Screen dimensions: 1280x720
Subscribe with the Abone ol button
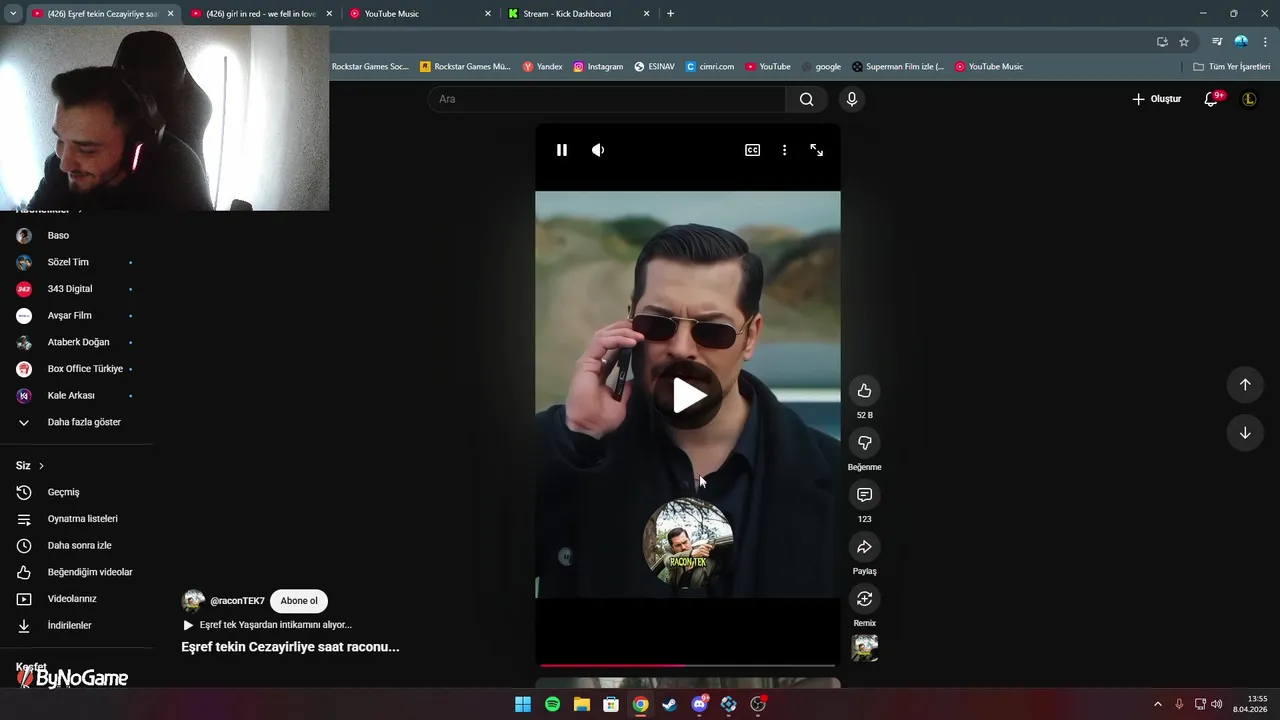coord(299,601)
